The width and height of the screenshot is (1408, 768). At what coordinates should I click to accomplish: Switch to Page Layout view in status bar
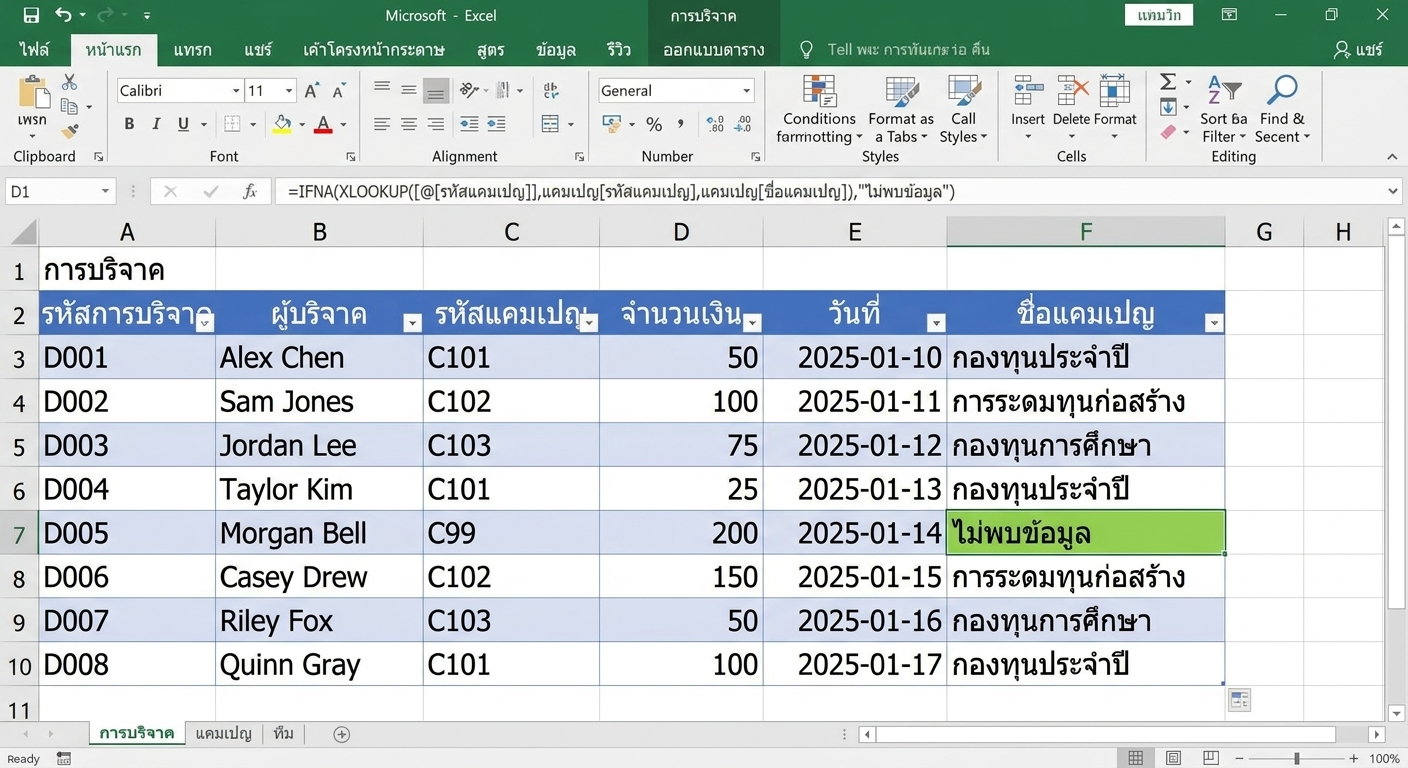(x=1174, y=759)
